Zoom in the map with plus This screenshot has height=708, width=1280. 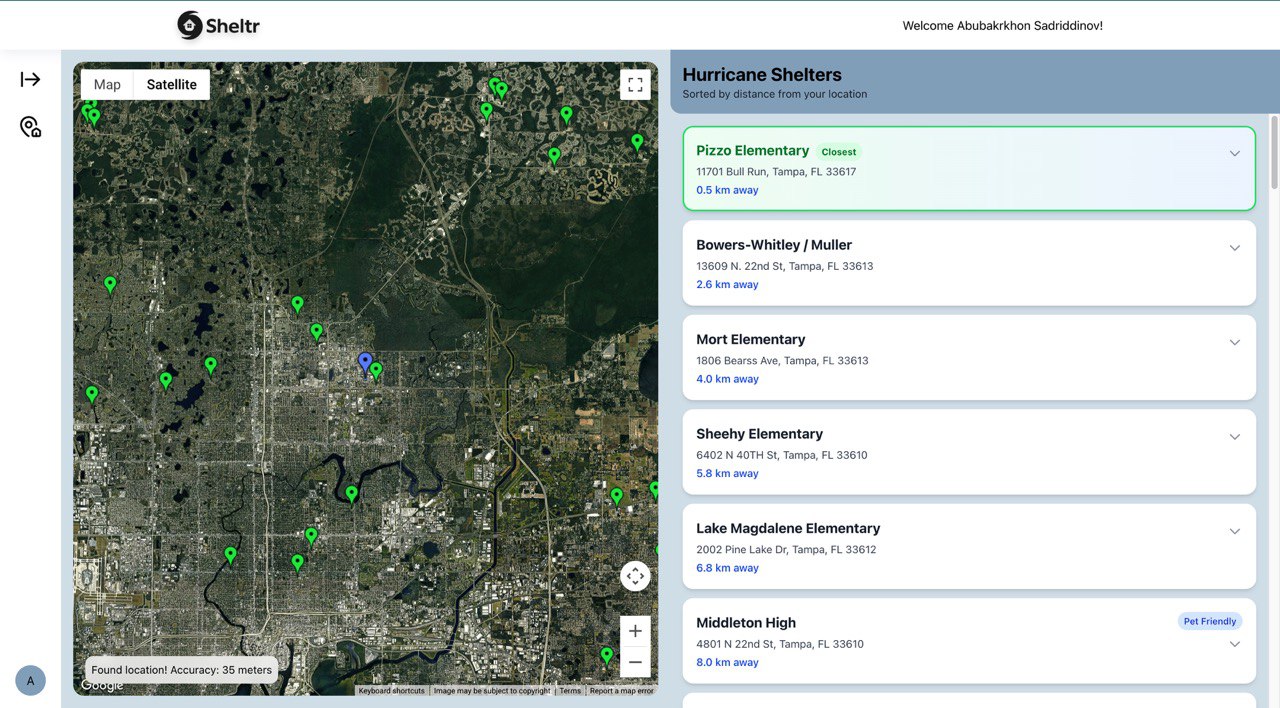(x=635, y=631)
